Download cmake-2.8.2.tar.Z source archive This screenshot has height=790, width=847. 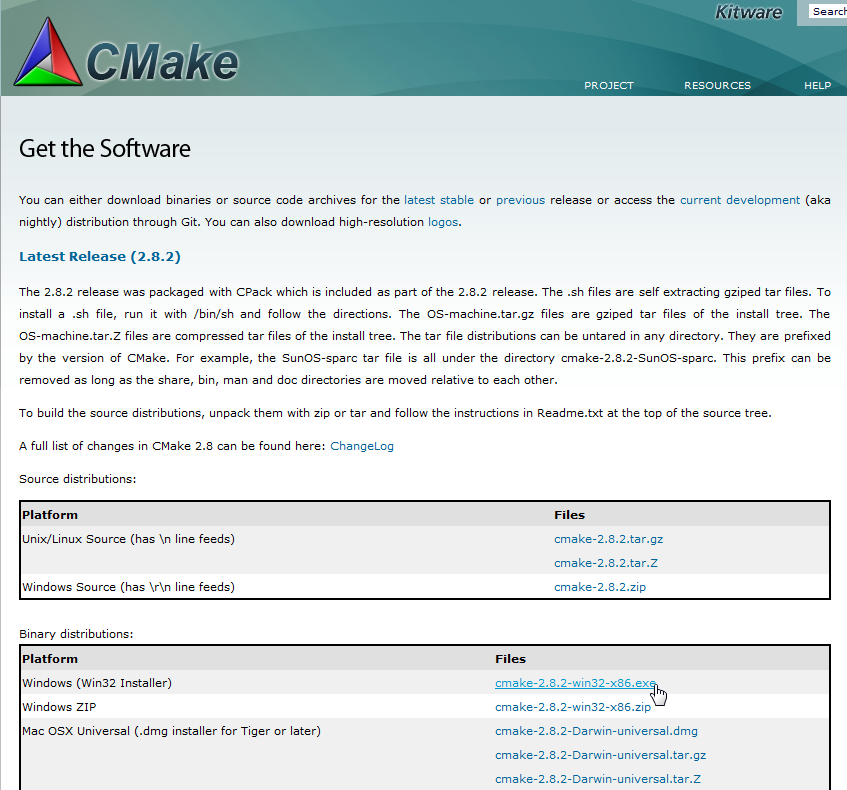pyautogui.click(x=606, y=563)
